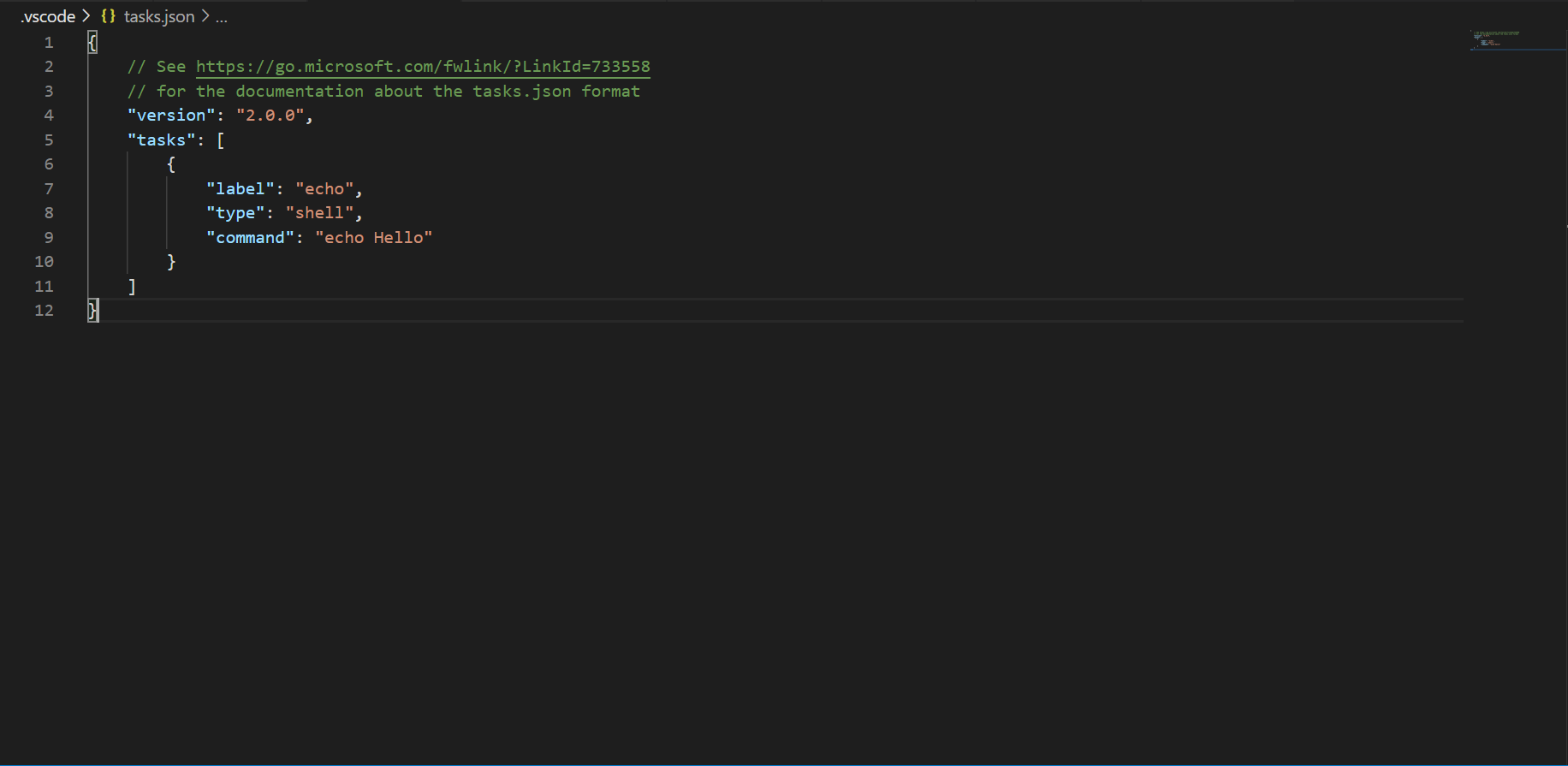Open the symbol picker via the breadcrumb ellipsis
The image size is (1568, 766).
pos(222,17)
